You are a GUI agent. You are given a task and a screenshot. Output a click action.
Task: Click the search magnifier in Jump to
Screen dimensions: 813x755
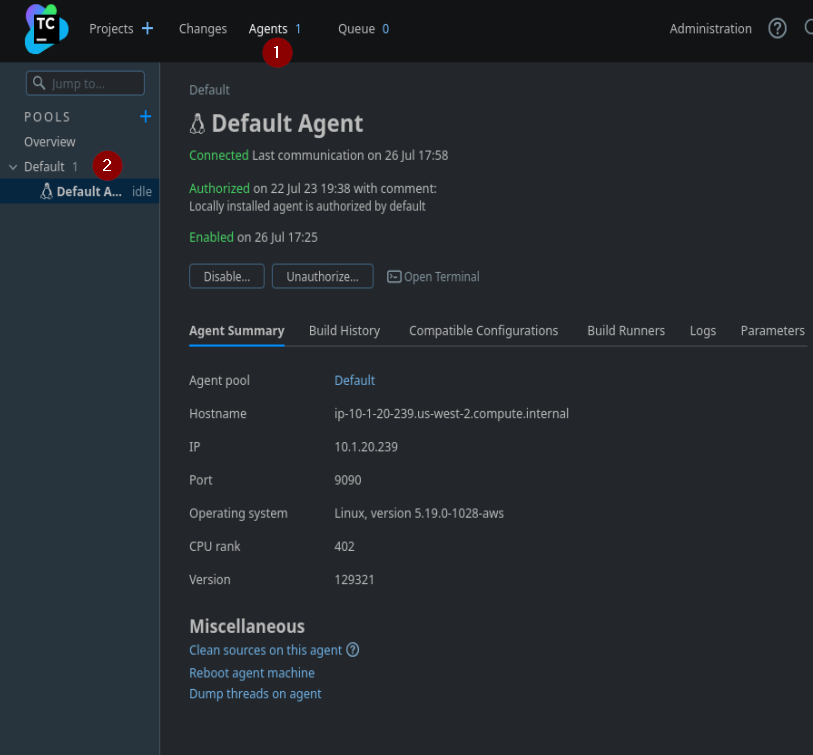[x=39, y=83]
